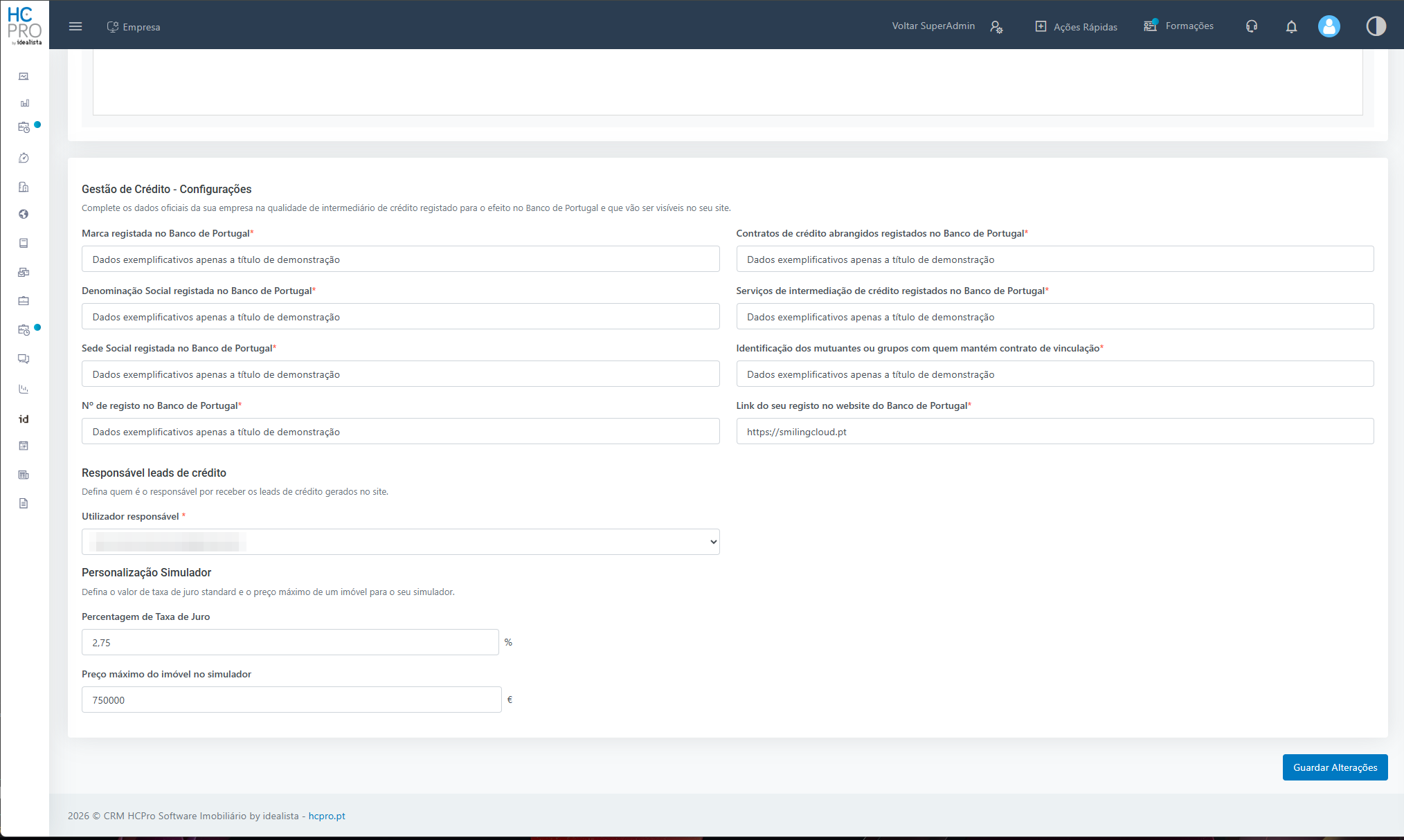Open the headset support icon in top bar

pyautogui.click(x=1251, y=26)
